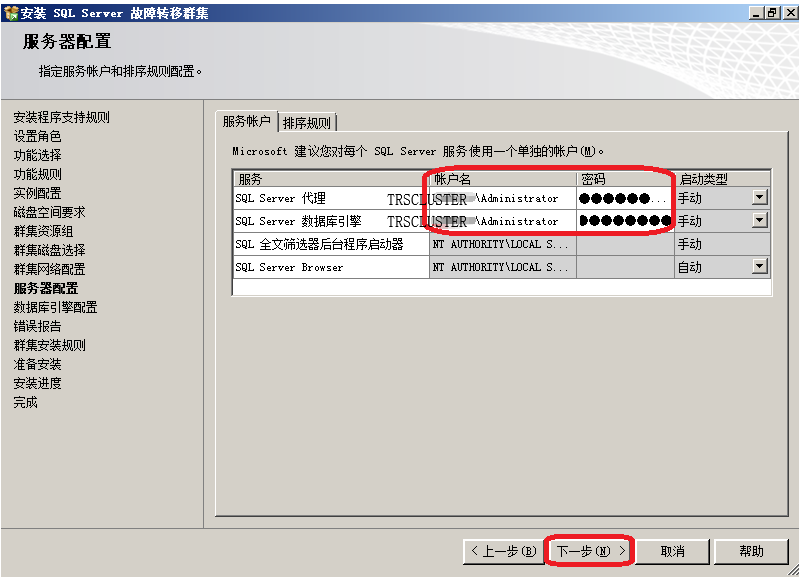The image size is (799, 577).
Task: Open startup type dropdown for SQL Server 代理
Action: click(759, 198)
